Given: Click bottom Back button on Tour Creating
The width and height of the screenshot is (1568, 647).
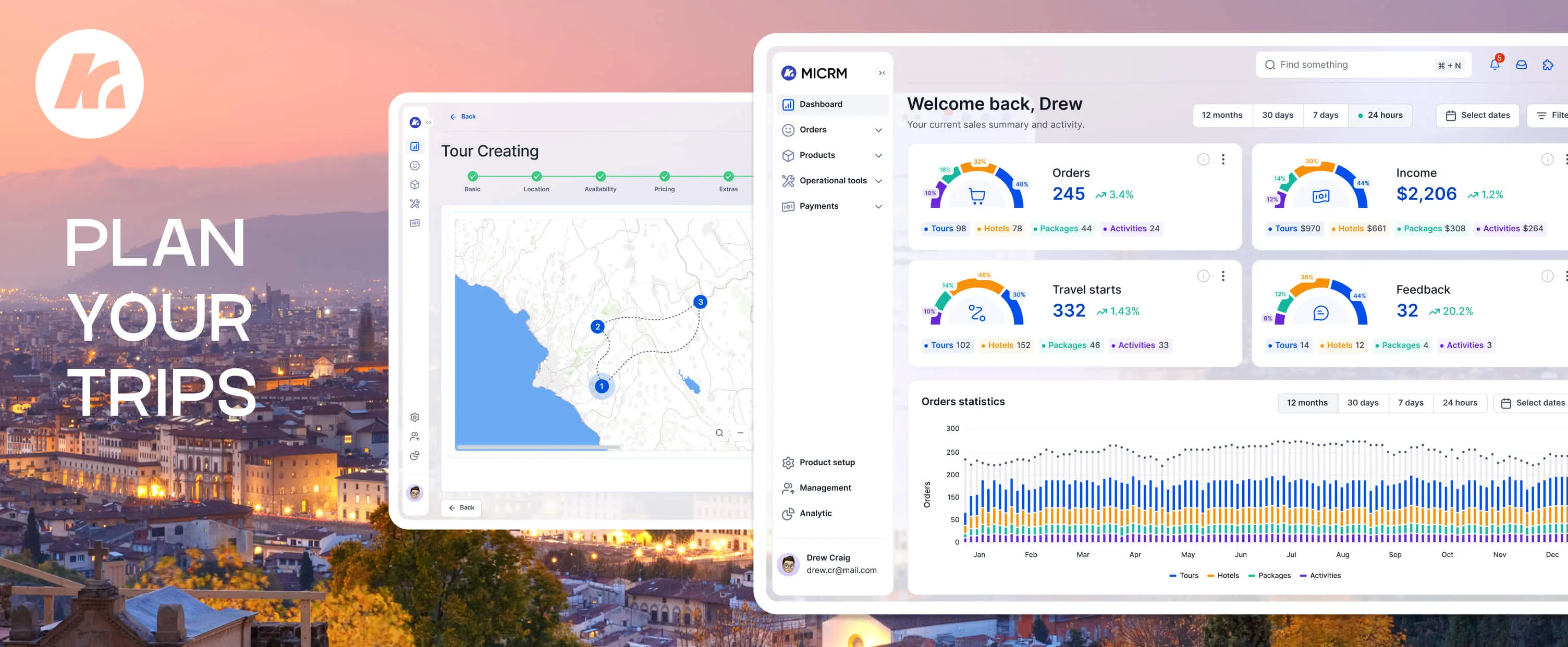Looking at the screenshot, I should tap(461, 508).
